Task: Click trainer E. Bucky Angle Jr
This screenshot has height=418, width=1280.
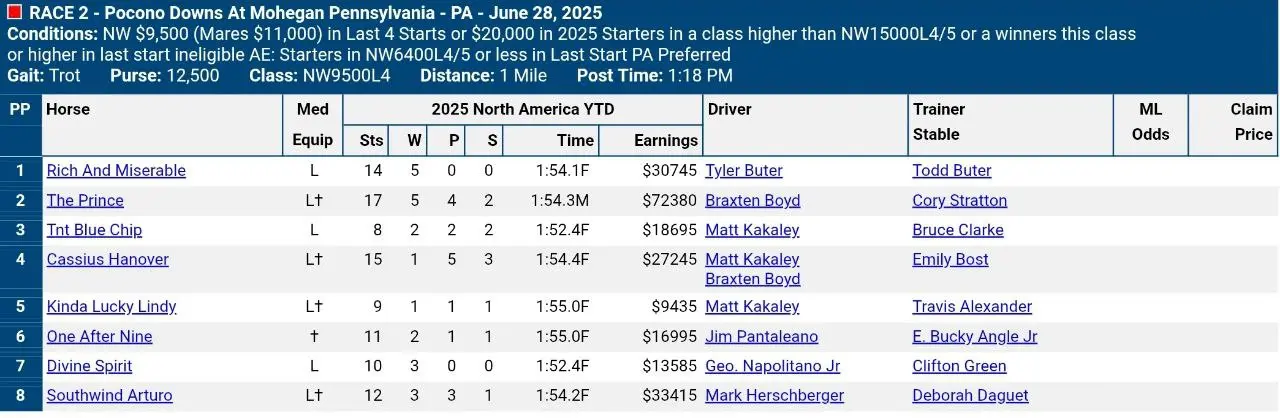Action: [x=975, y=337]
